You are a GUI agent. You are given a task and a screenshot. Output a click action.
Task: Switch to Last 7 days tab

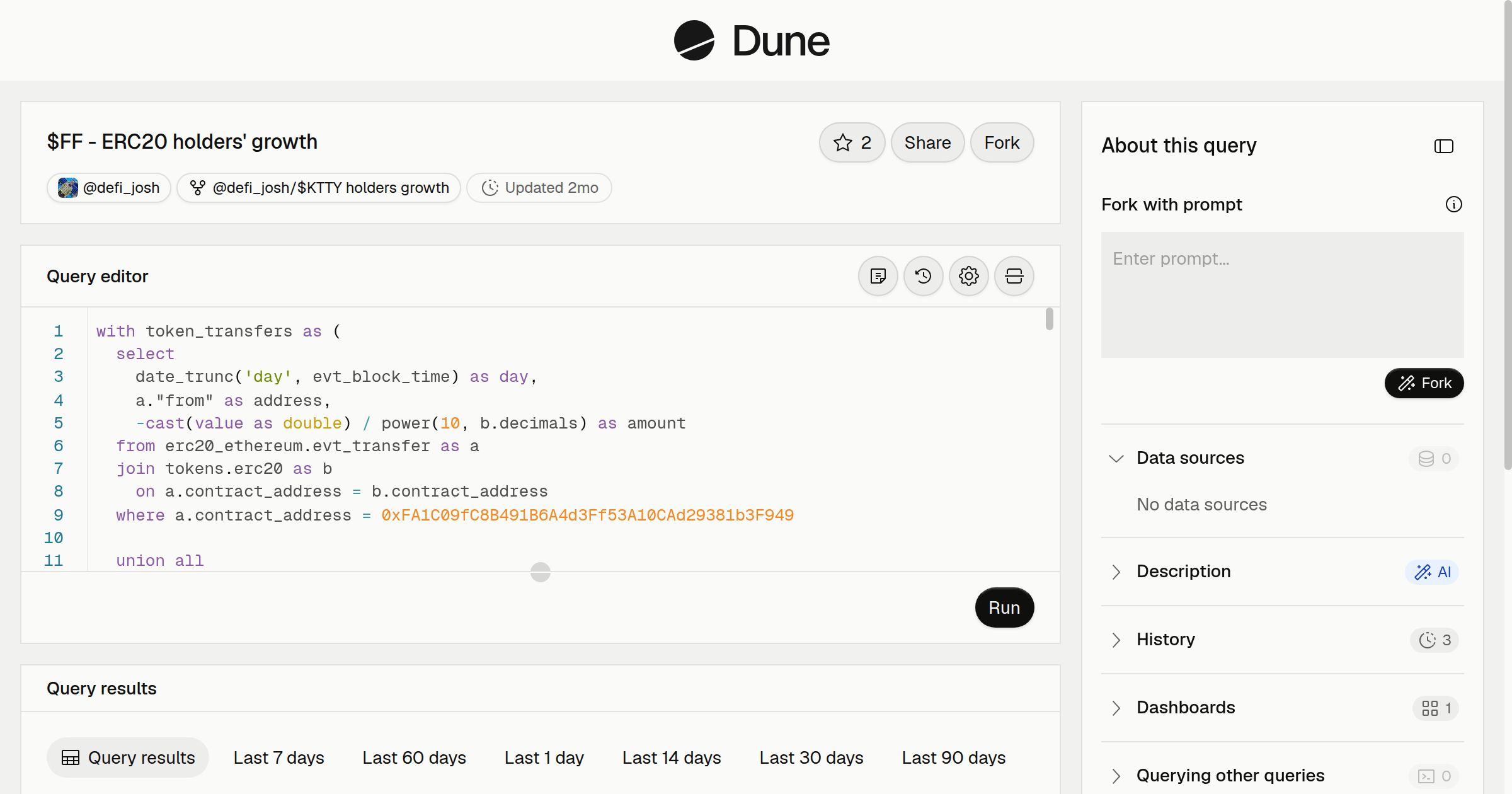tap(278, 757)
